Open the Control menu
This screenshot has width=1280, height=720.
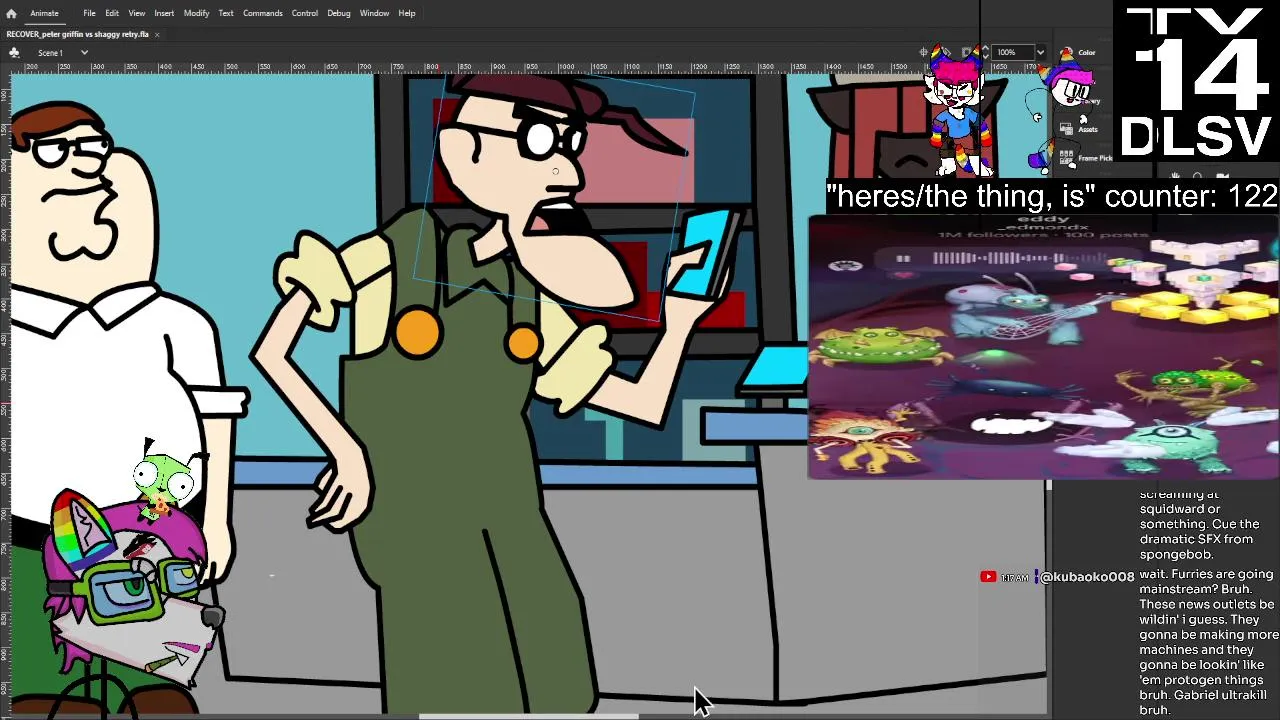tap(305, 13)
